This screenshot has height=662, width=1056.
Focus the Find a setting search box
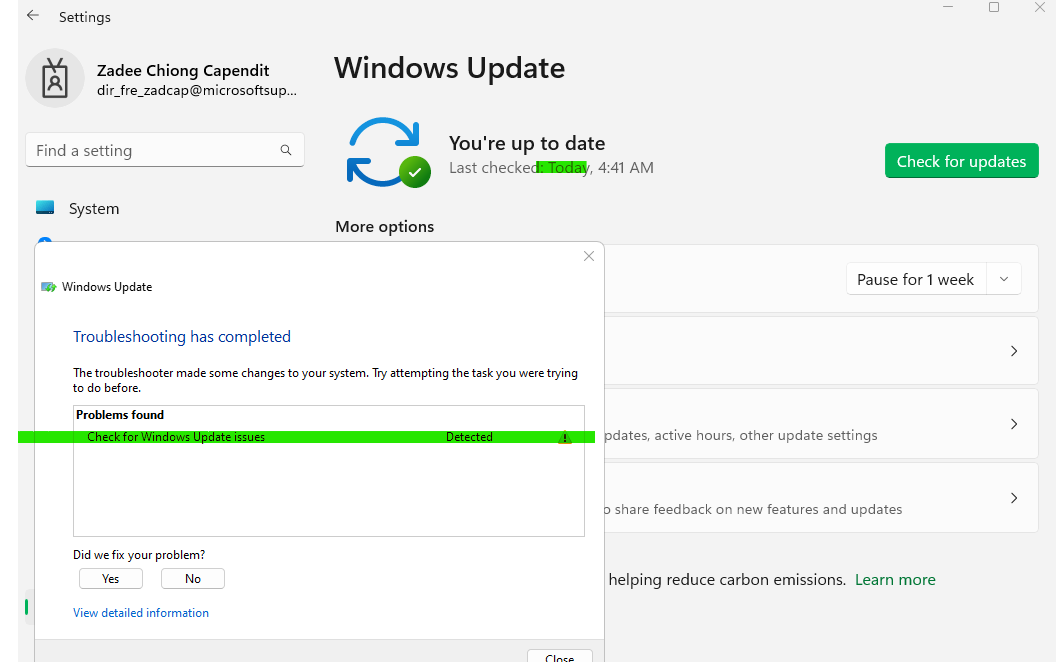(x=164, y=150)
